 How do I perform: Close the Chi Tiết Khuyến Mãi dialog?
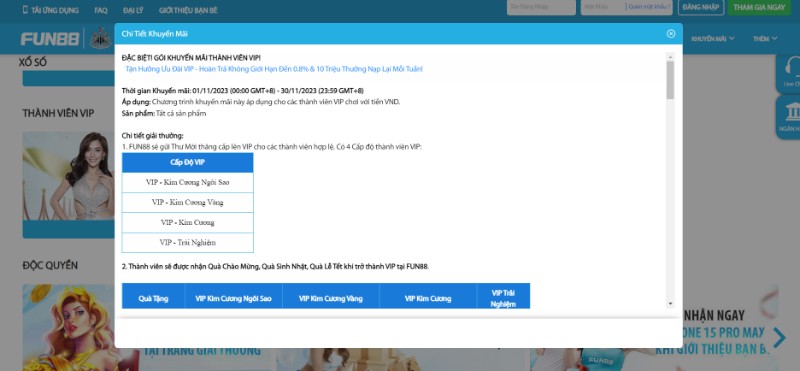tap(670, 34)
